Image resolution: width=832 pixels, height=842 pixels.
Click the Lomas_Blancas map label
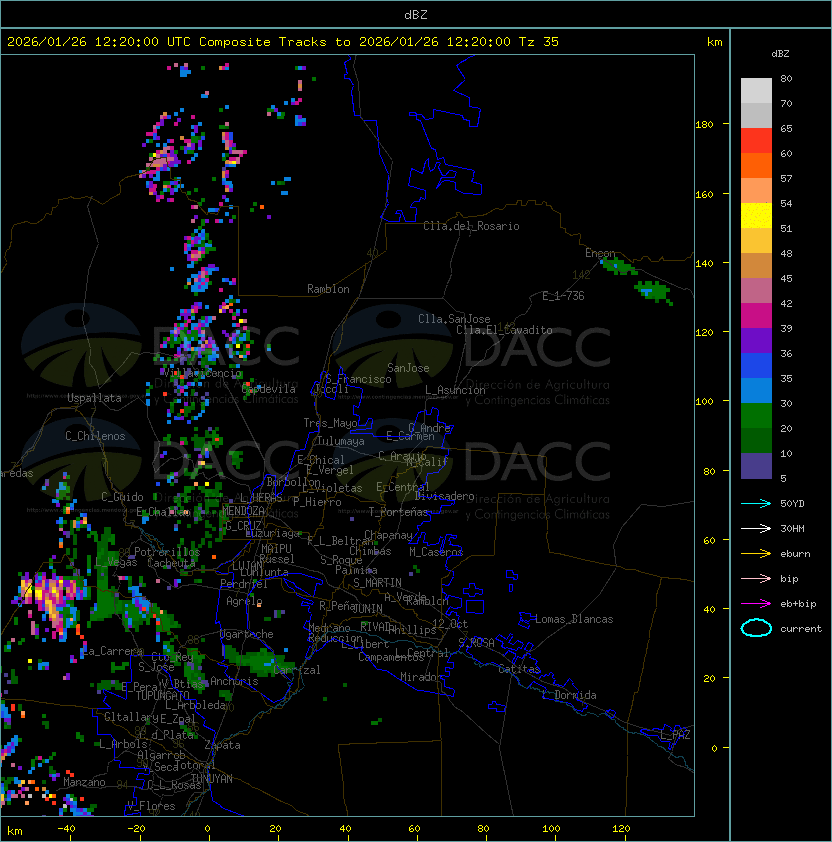(574, 619)
